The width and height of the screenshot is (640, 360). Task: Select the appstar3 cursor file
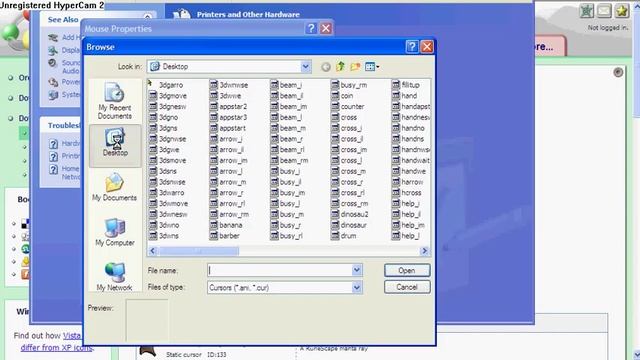pyautogui.click(x=229, y=117)
